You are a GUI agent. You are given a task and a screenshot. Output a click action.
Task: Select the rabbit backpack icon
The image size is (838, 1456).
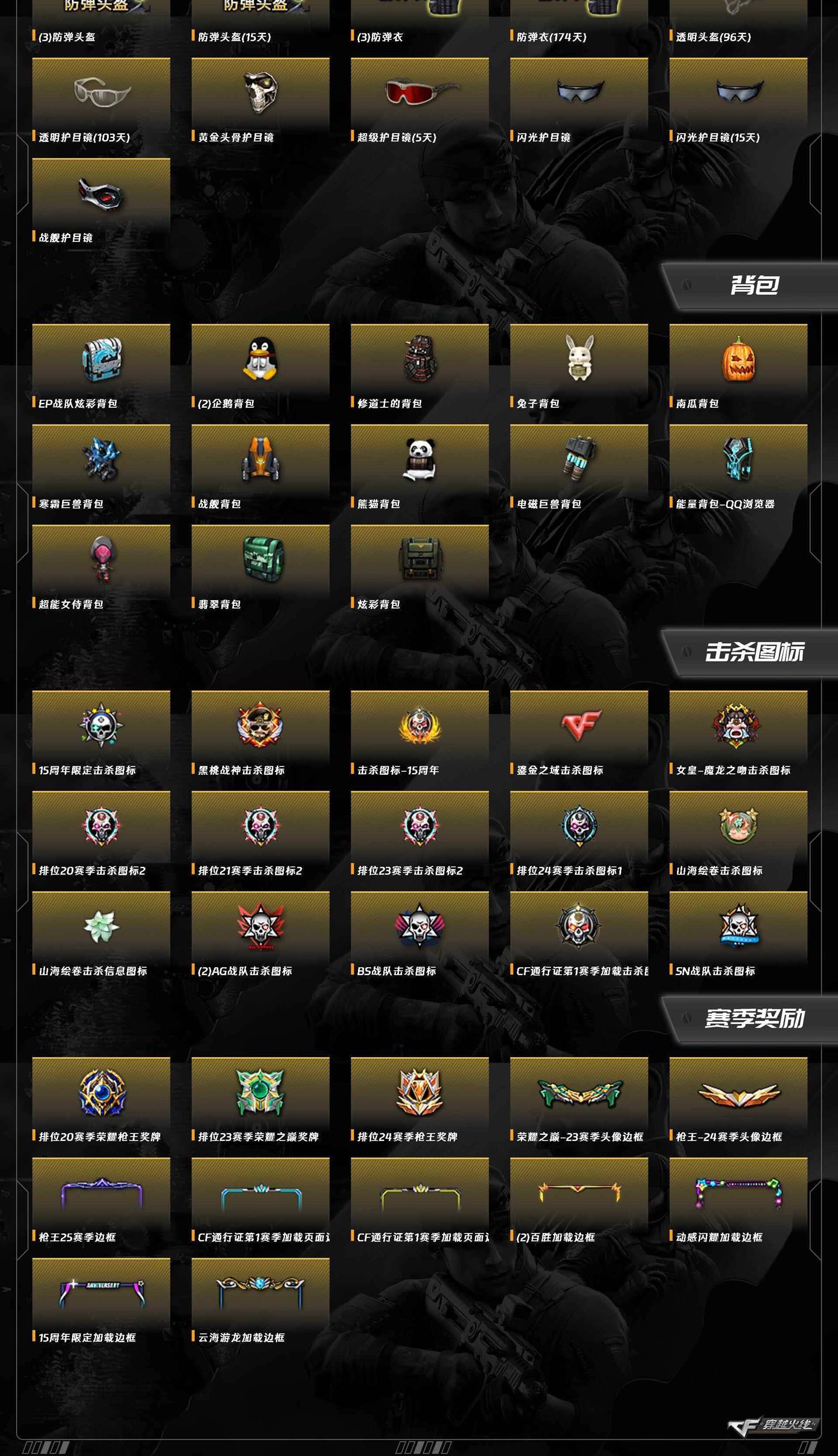click(579, 358)
